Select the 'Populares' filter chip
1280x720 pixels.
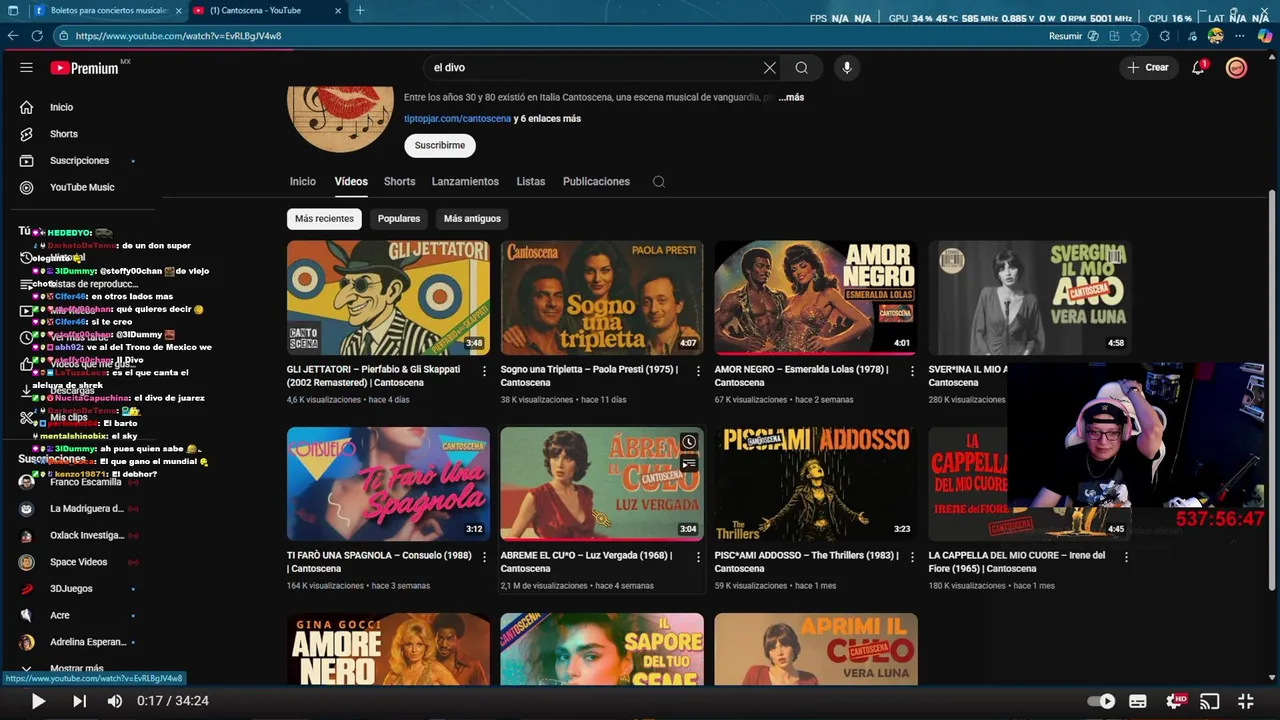pos(399,219)
